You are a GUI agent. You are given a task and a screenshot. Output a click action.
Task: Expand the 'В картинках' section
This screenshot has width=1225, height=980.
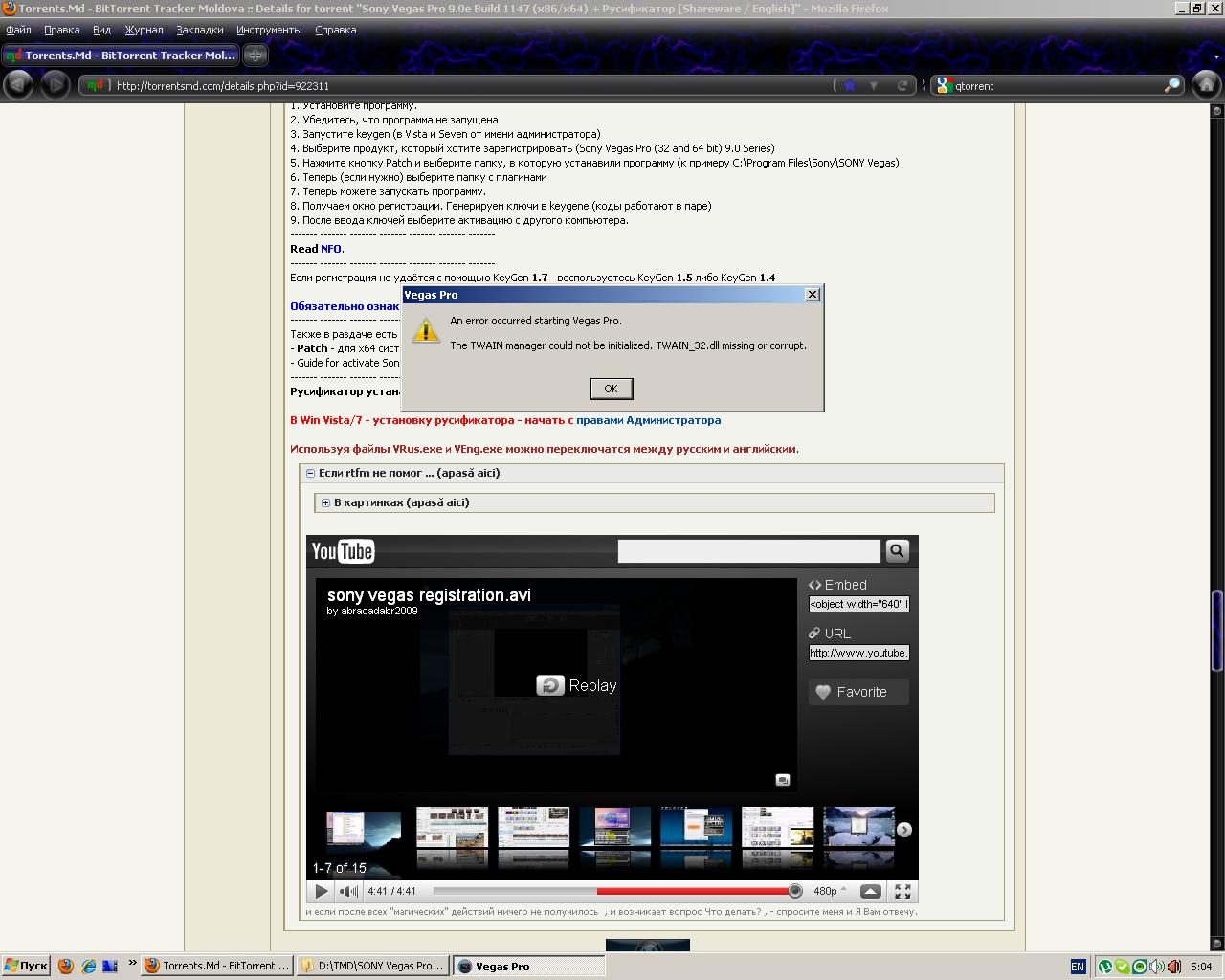(325, 502)
